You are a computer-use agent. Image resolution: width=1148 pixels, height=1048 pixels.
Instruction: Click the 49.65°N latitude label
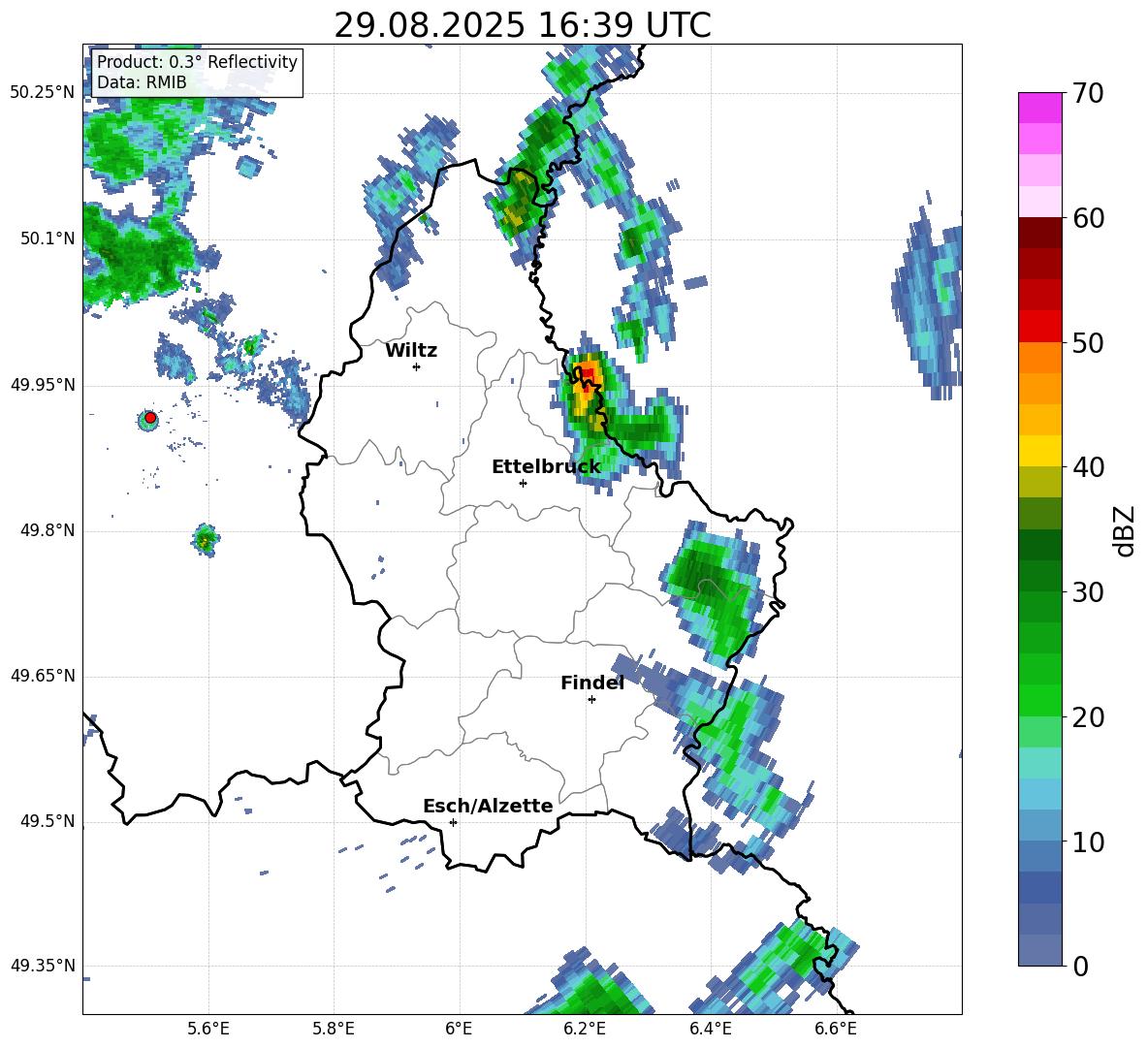click(43, 676)
